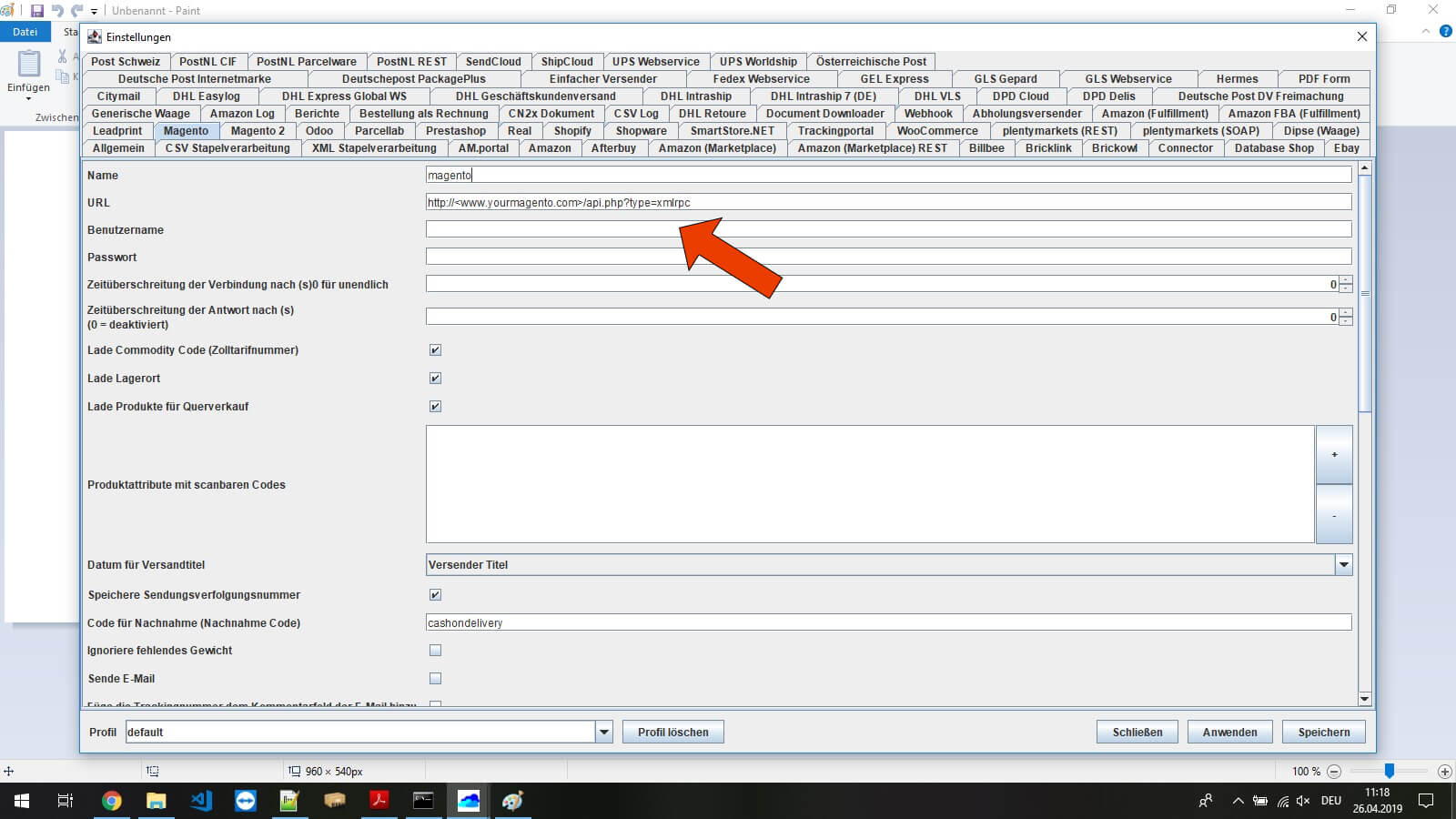
Task: Open the notification center icon
Action: 1426,801
